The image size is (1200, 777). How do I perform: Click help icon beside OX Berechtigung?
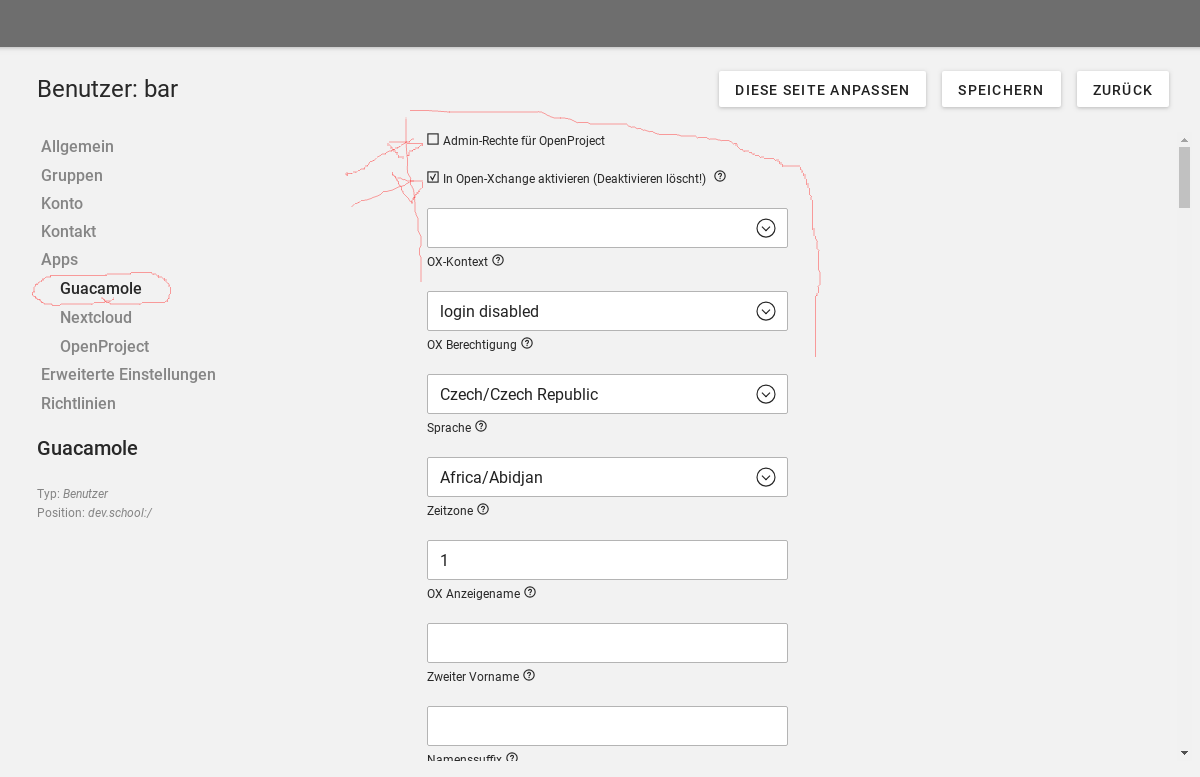527,344
